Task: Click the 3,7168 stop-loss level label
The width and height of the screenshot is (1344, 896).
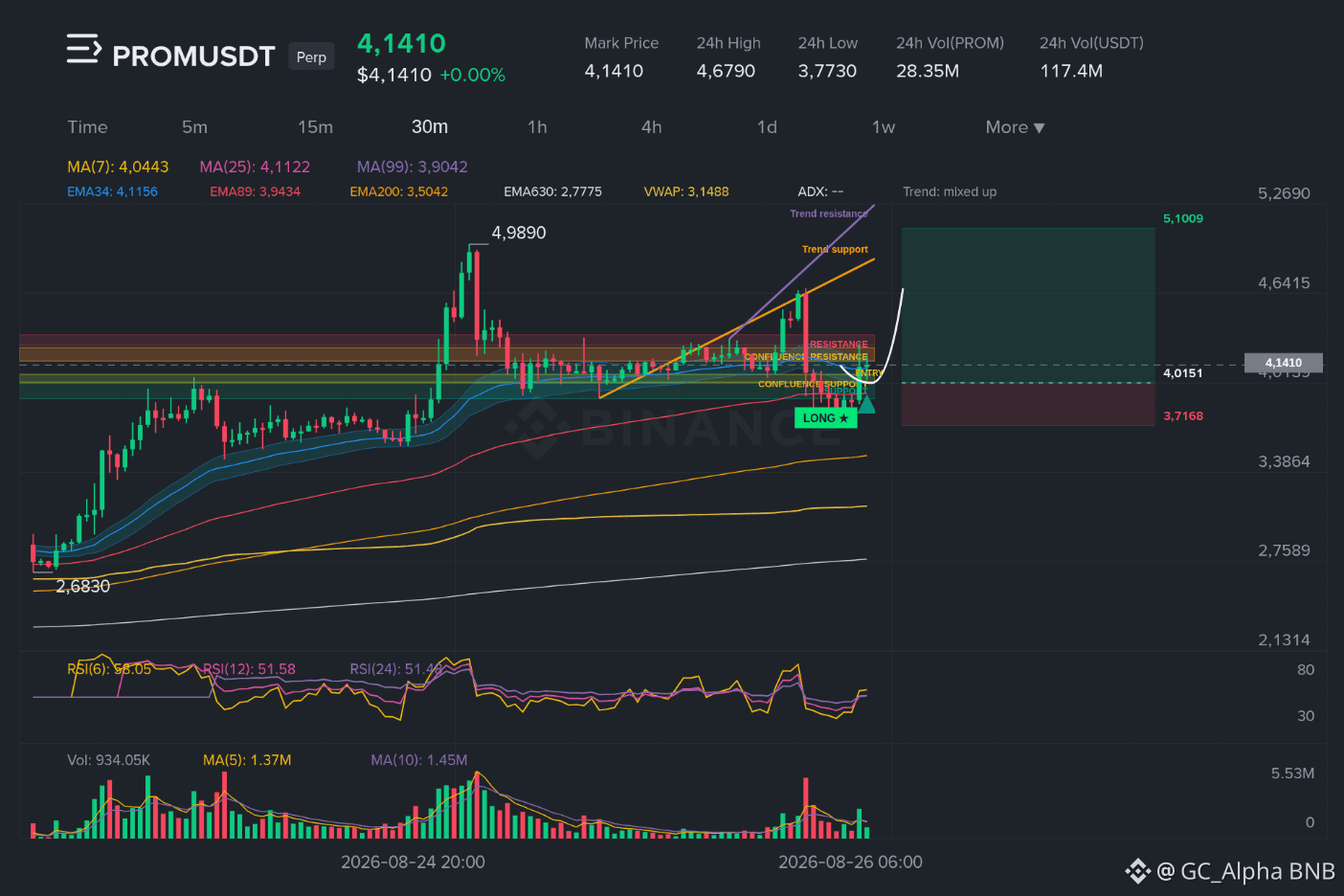Action: 1183,415
